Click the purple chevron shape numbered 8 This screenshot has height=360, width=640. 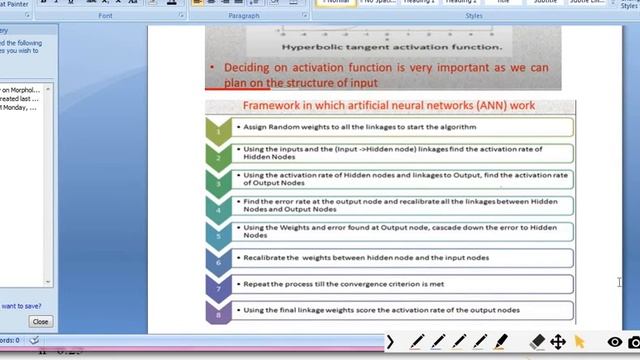(x=218, y=314)
